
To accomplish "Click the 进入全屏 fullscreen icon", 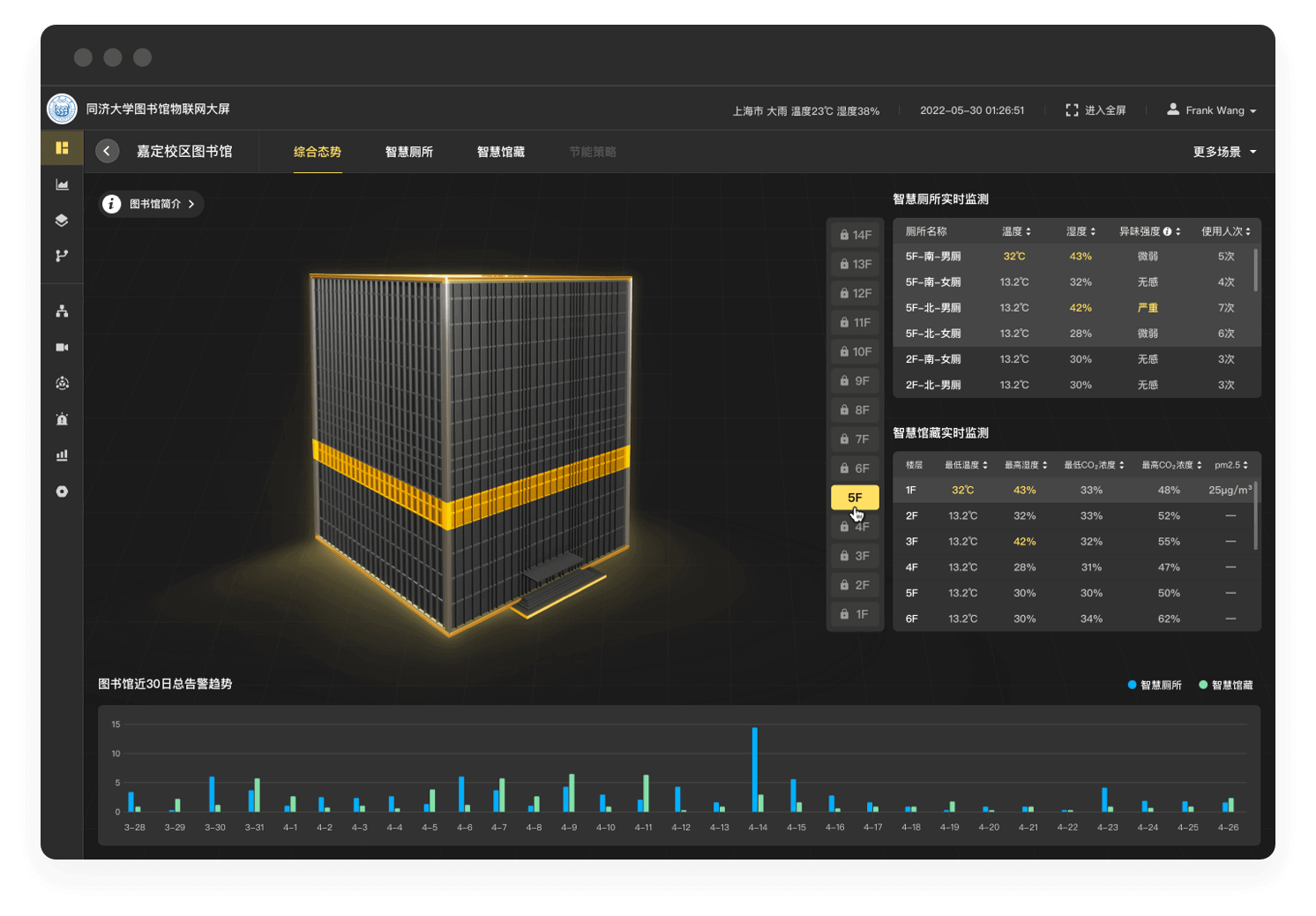I will point(1072,110).
